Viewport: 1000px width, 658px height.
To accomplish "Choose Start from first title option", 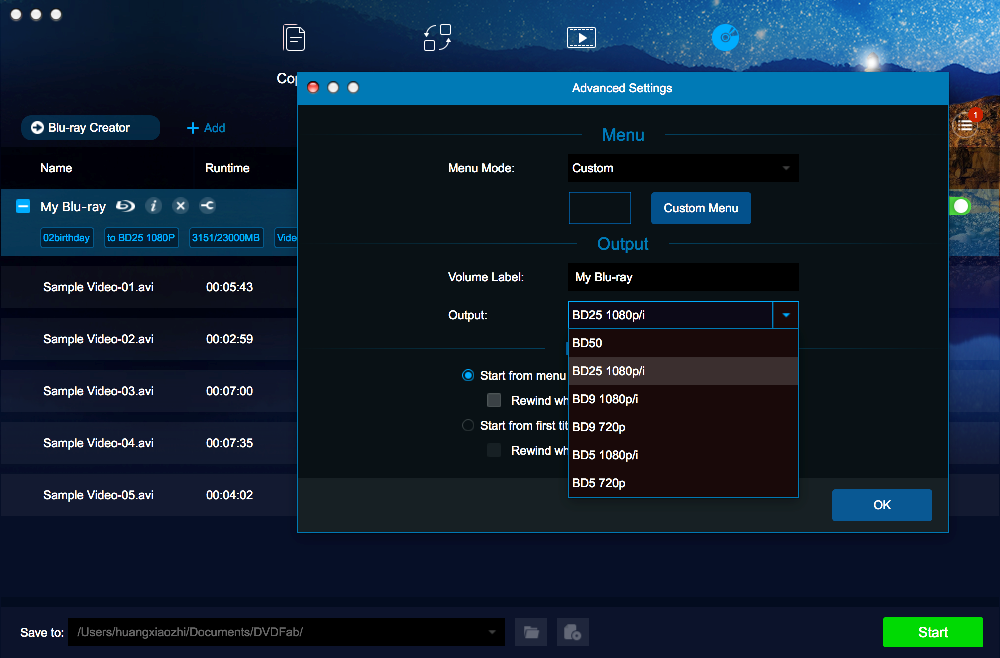I will point(468,426).
